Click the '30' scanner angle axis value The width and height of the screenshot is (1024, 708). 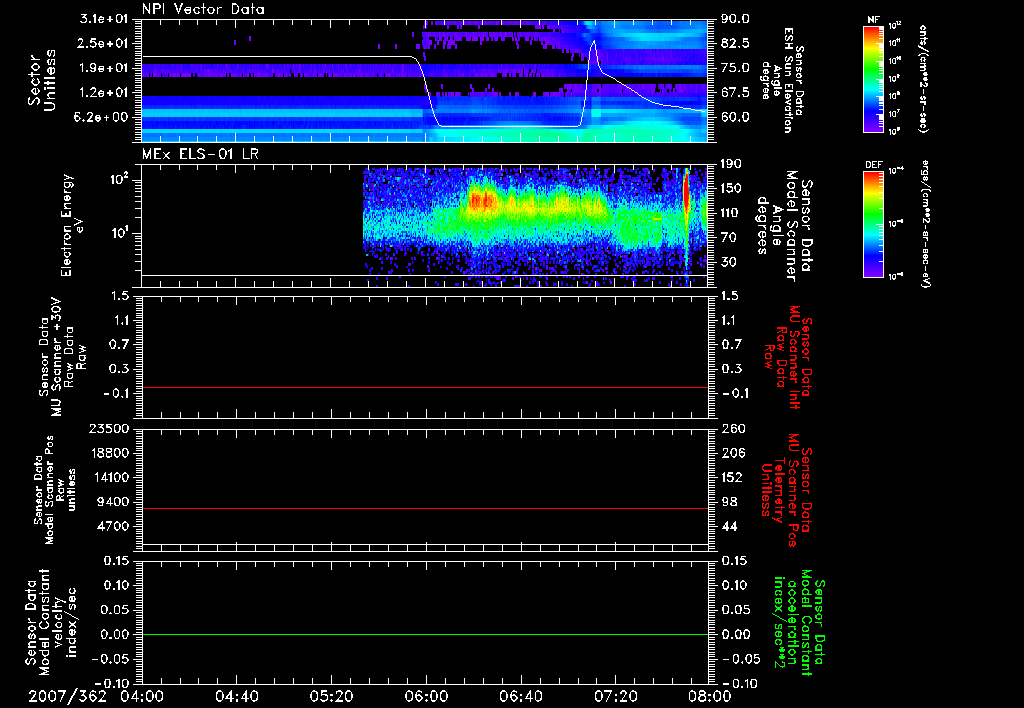click(x=731, y=263)
